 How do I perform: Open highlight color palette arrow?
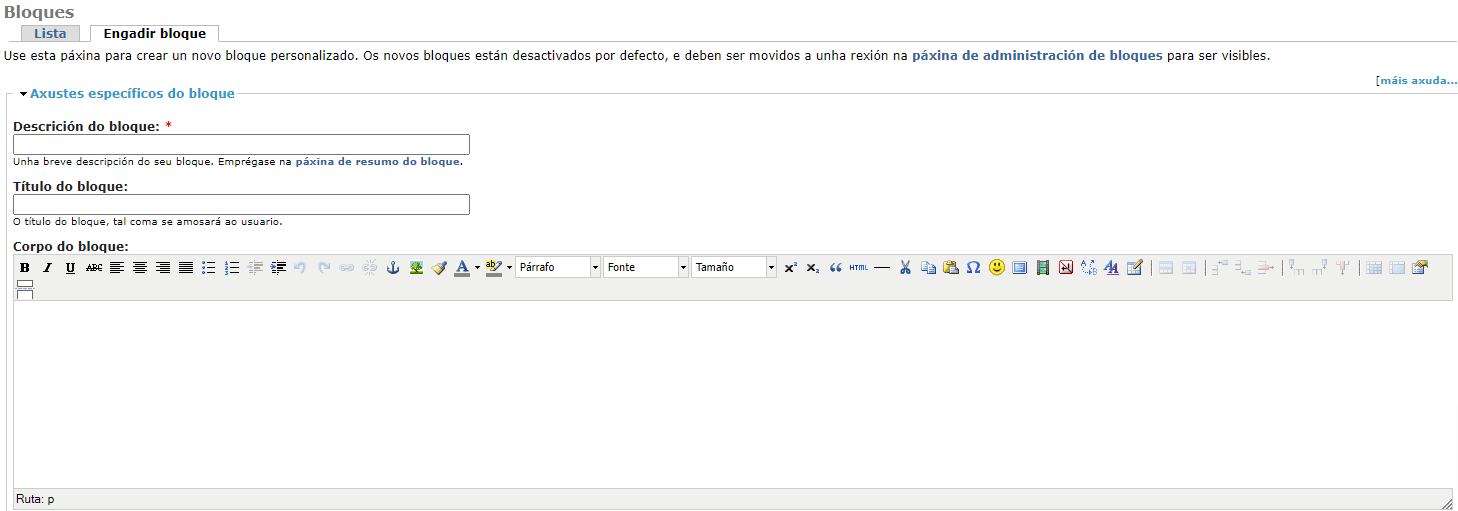(x=509, y=267)
